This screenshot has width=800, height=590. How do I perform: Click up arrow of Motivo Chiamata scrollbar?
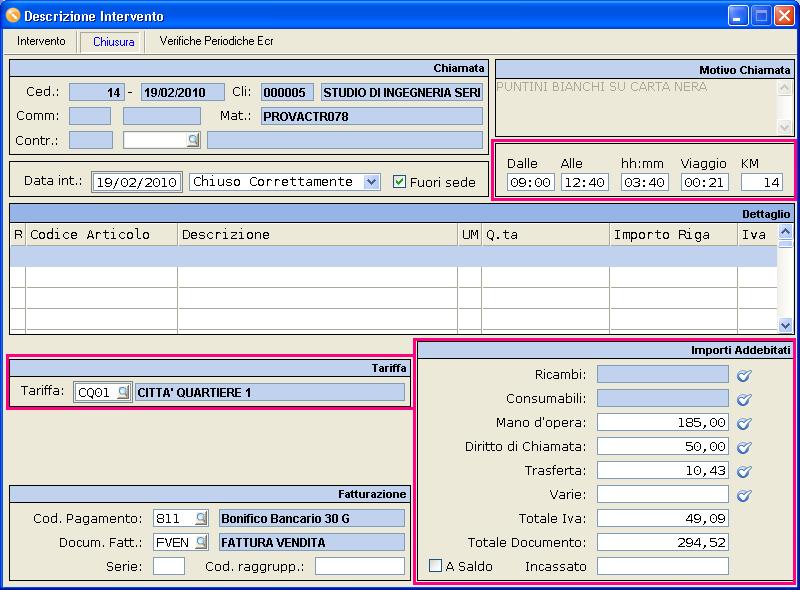point(784,88)
